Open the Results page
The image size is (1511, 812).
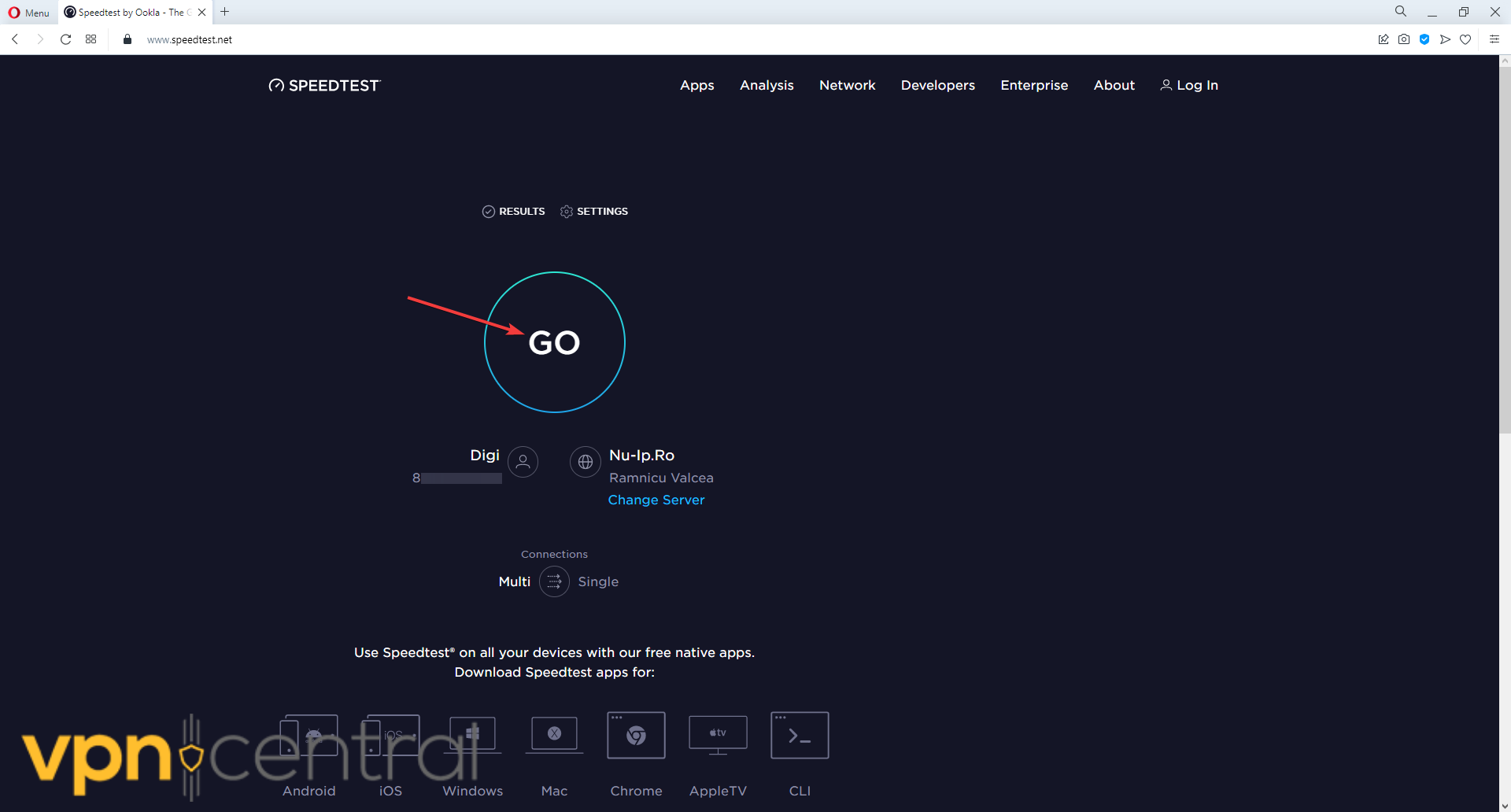pyautogui.click(x=513, y=211)
